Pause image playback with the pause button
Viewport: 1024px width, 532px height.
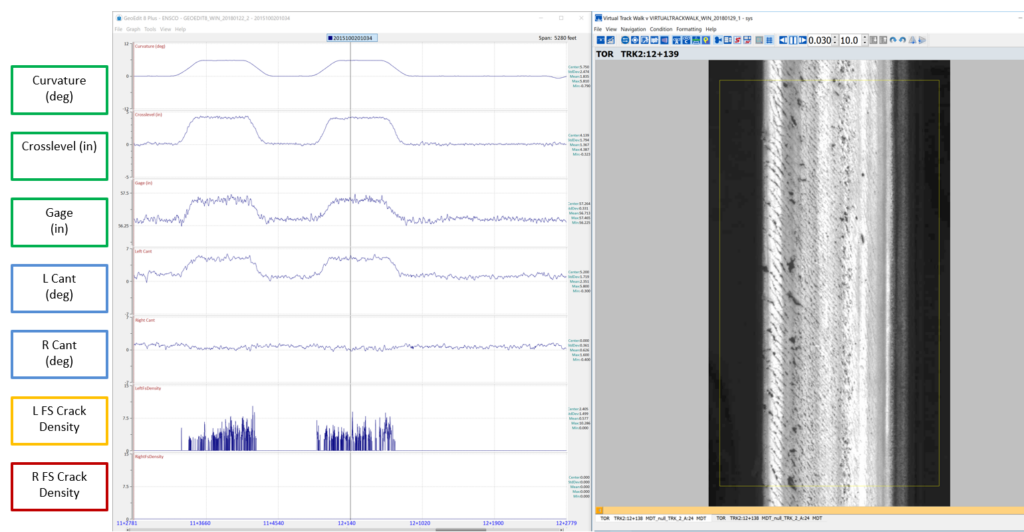coord(793,40)
